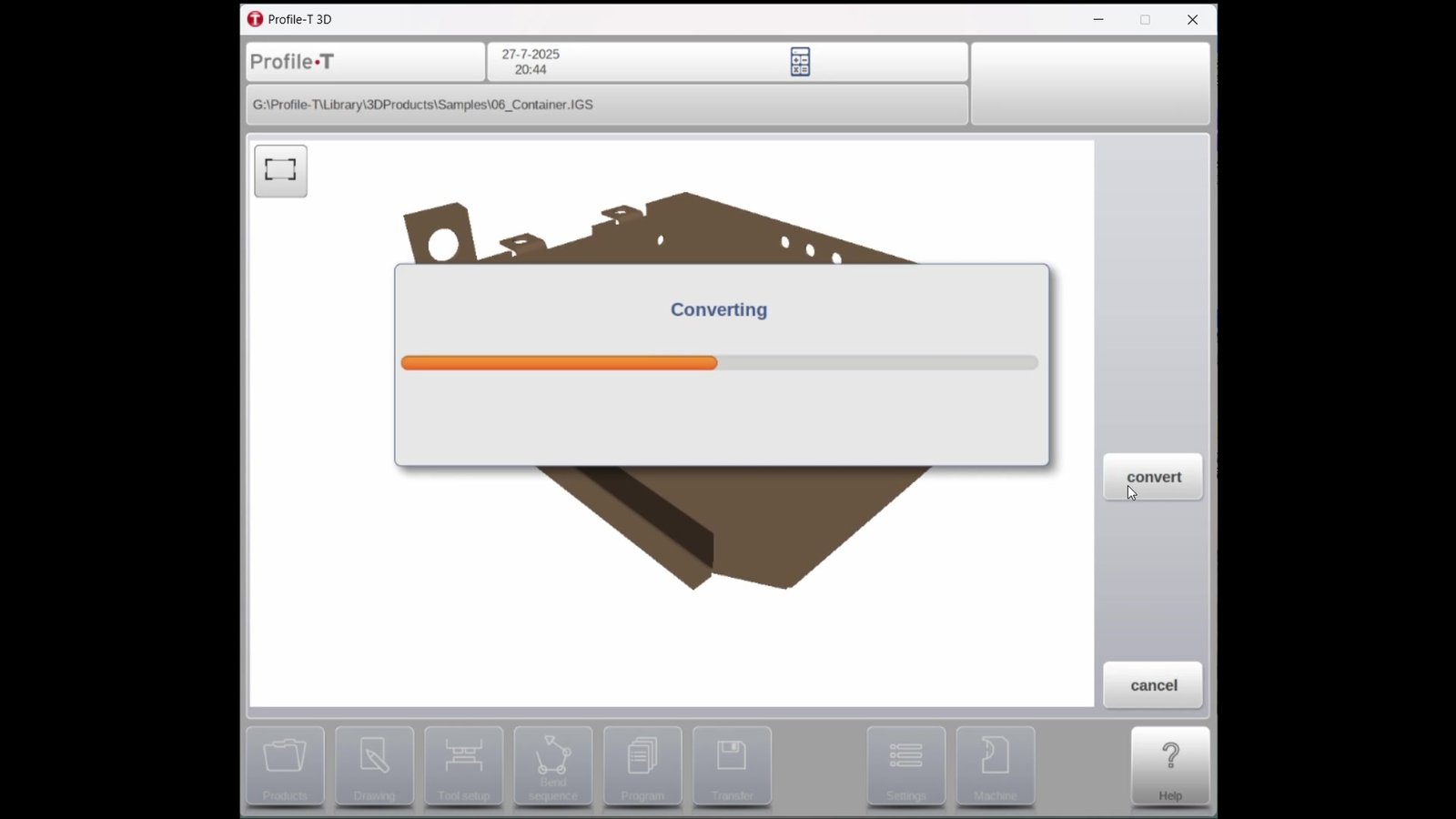Click the 3D container model preview
1456x819 pixels.
(672, 423)
